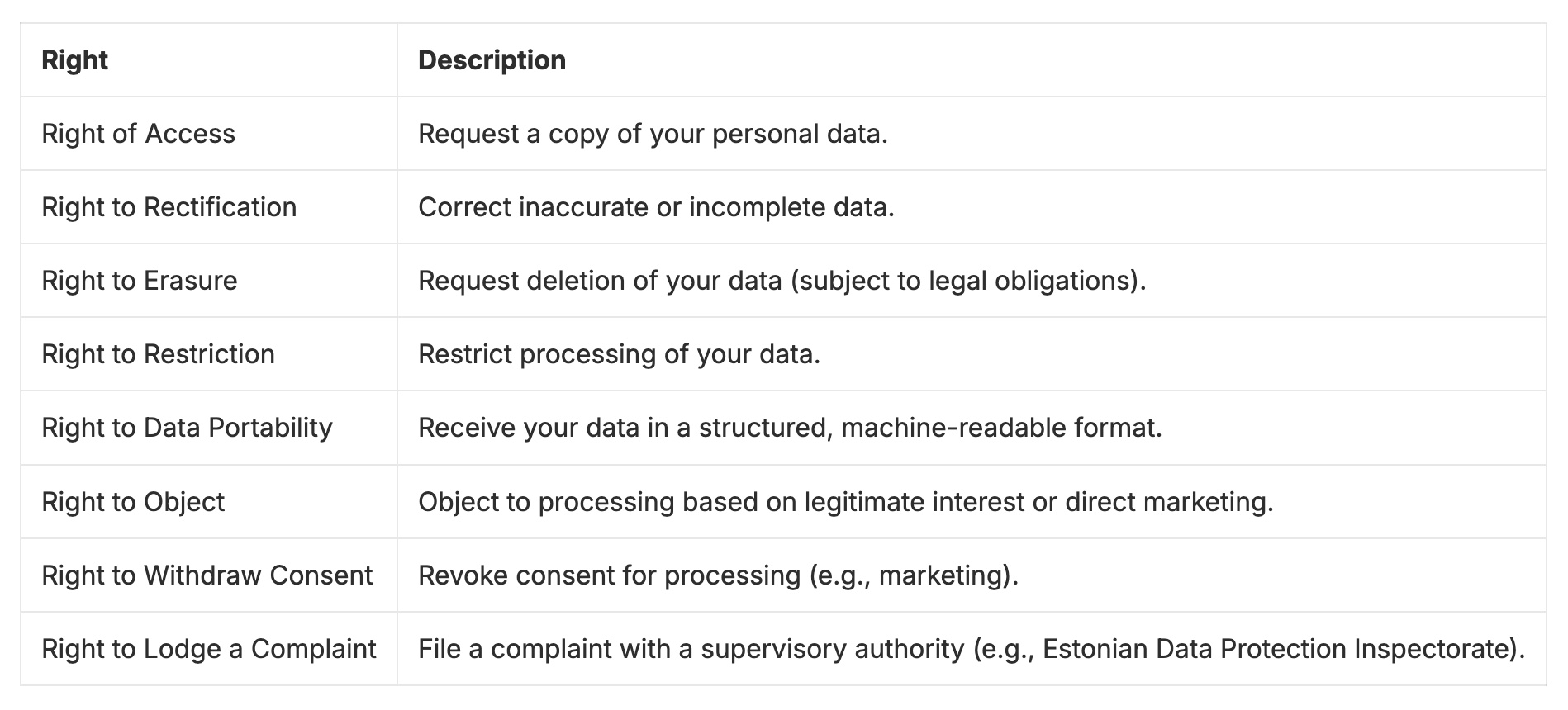Select the "Right to Rectification" cell
This screenshot has height=710, width=1568.
(169, 207)
